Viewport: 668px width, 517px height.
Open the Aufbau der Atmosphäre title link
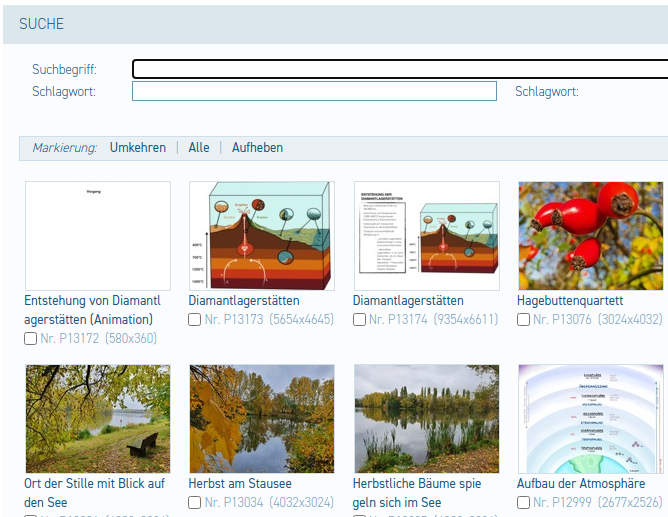point(579,483)
